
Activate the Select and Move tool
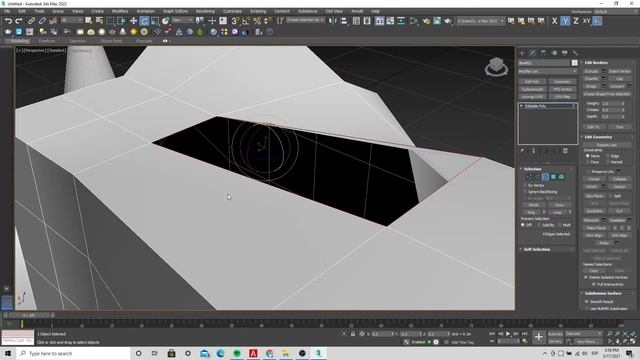click(133, 21)
